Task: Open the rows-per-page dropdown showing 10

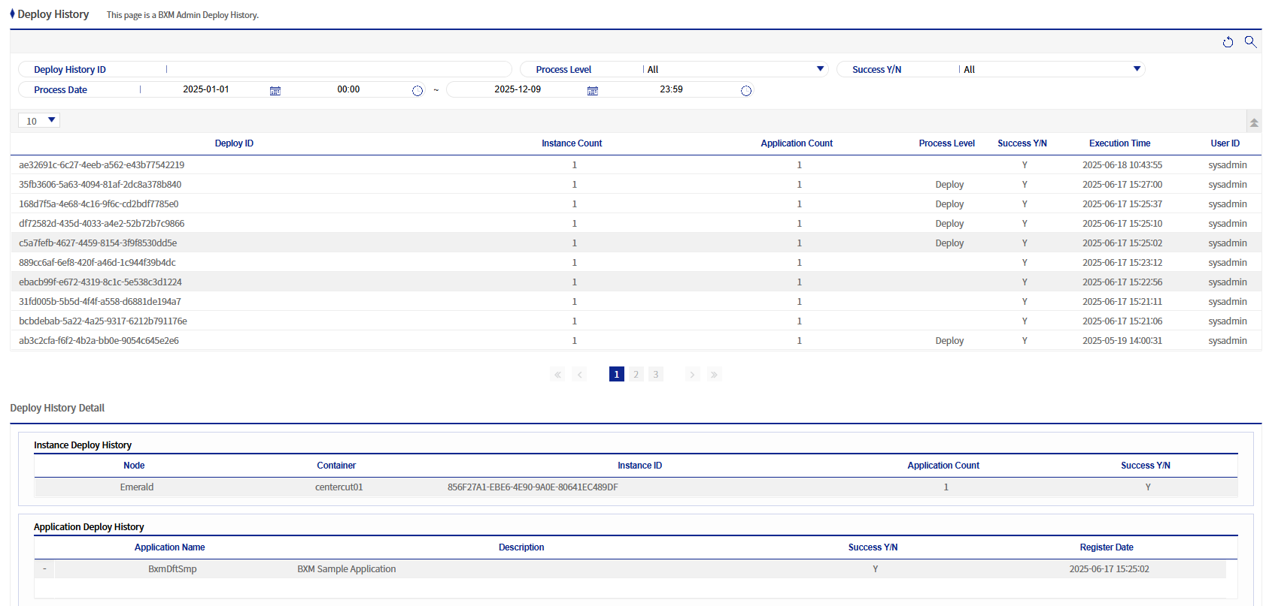Action: (40, 121)
